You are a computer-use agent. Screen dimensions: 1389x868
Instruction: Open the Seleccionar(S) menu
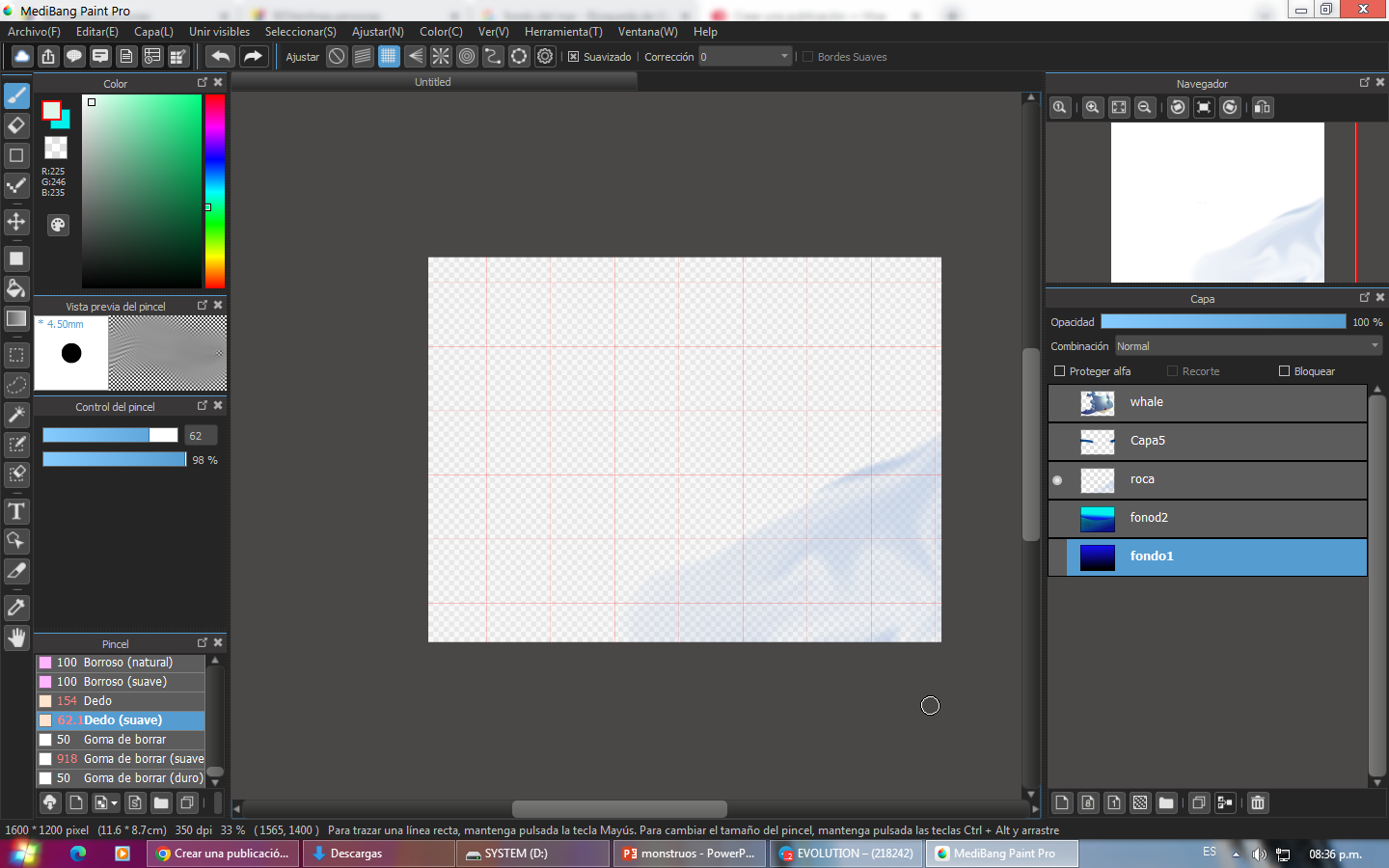coord(301,32)
